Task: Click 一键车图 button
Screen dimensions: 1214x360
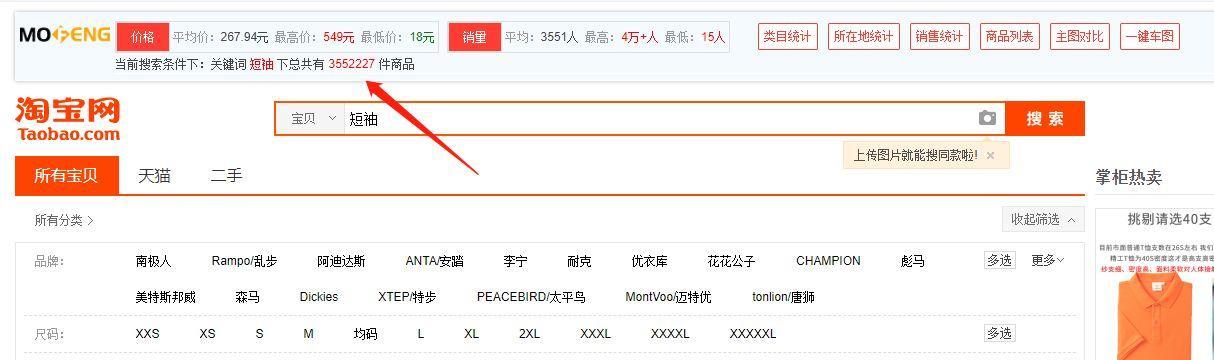Action: pos(1150,37)
